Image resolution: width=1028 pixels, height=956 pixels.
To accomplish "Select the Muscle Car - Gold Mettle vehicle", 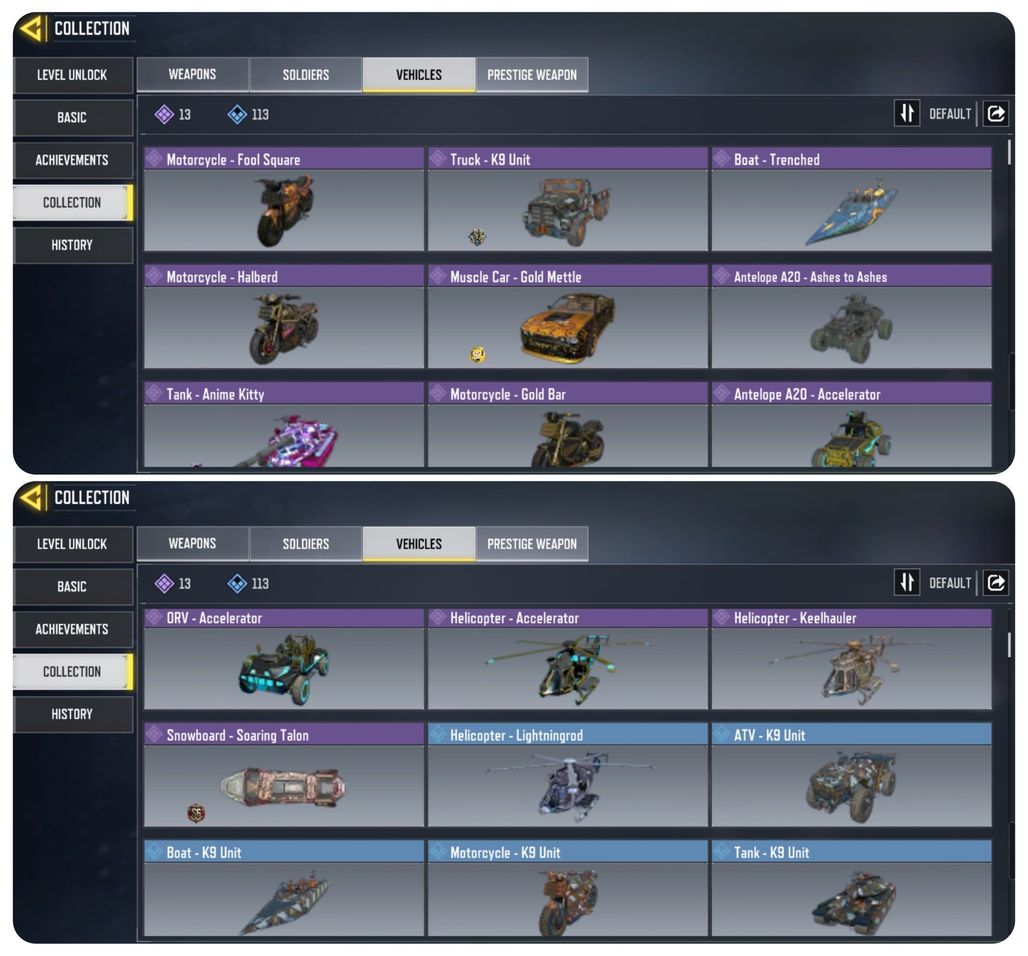I will 568,317.
